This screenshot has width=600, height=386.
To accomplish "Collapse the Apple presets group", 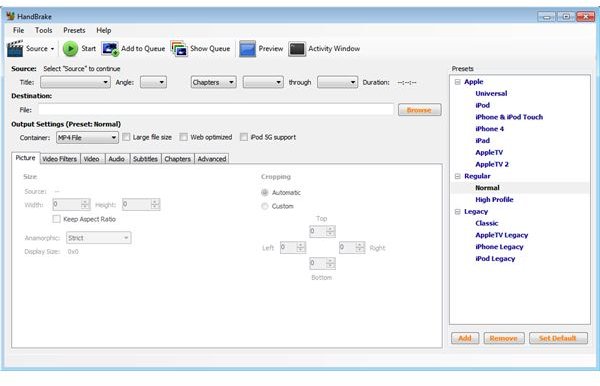I will (x=457, y=82).
